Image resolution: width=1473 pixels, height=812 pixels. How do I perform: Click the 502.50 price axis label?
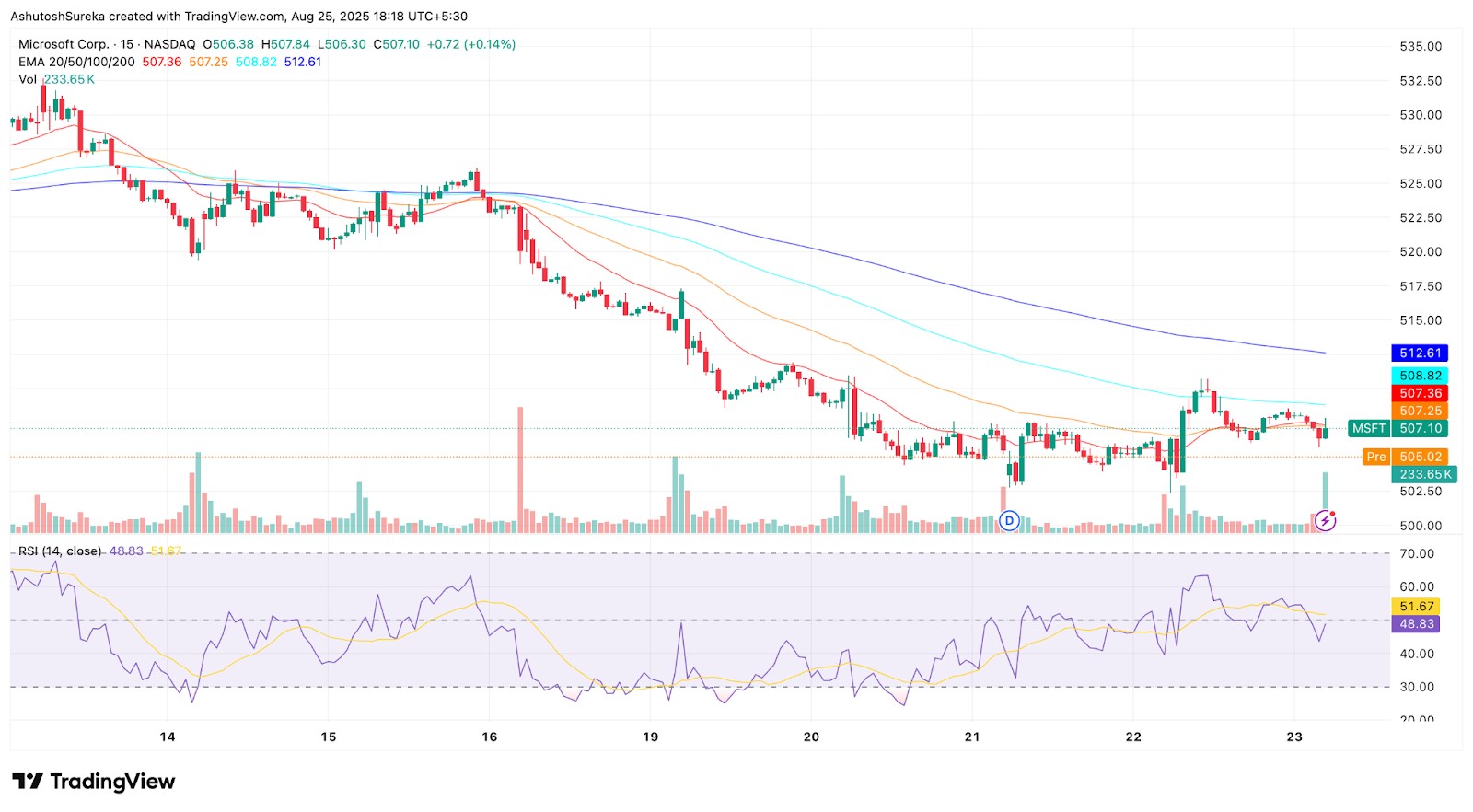(x=1421, y=492)
